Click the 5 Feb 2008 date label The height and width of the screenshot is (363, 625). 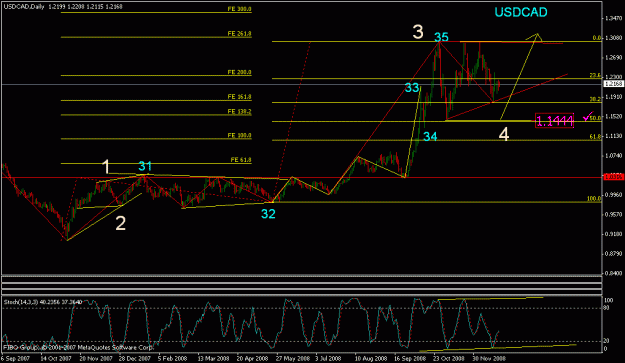pyautogui.click(x=173, y=358)
